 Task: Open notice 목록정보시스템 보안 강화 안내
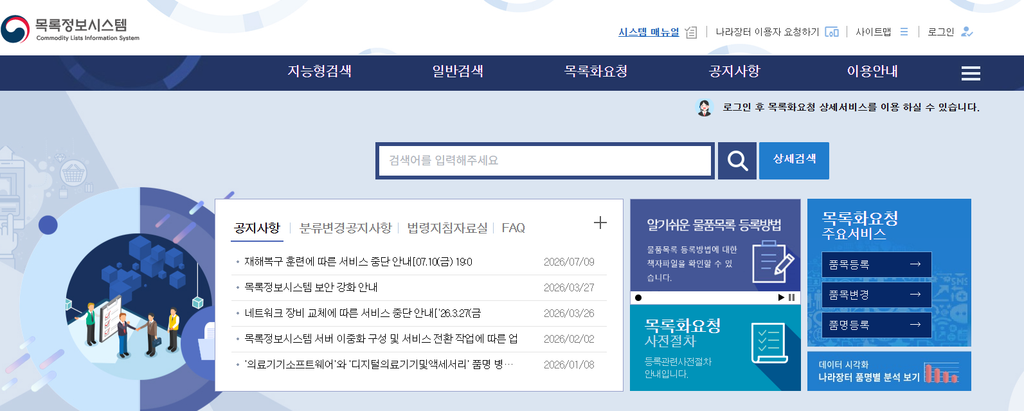[x=311, y=288]
